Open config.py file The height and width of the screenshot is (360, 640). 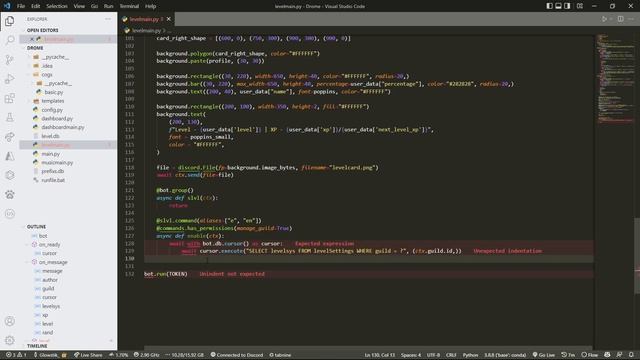(52, 110)
